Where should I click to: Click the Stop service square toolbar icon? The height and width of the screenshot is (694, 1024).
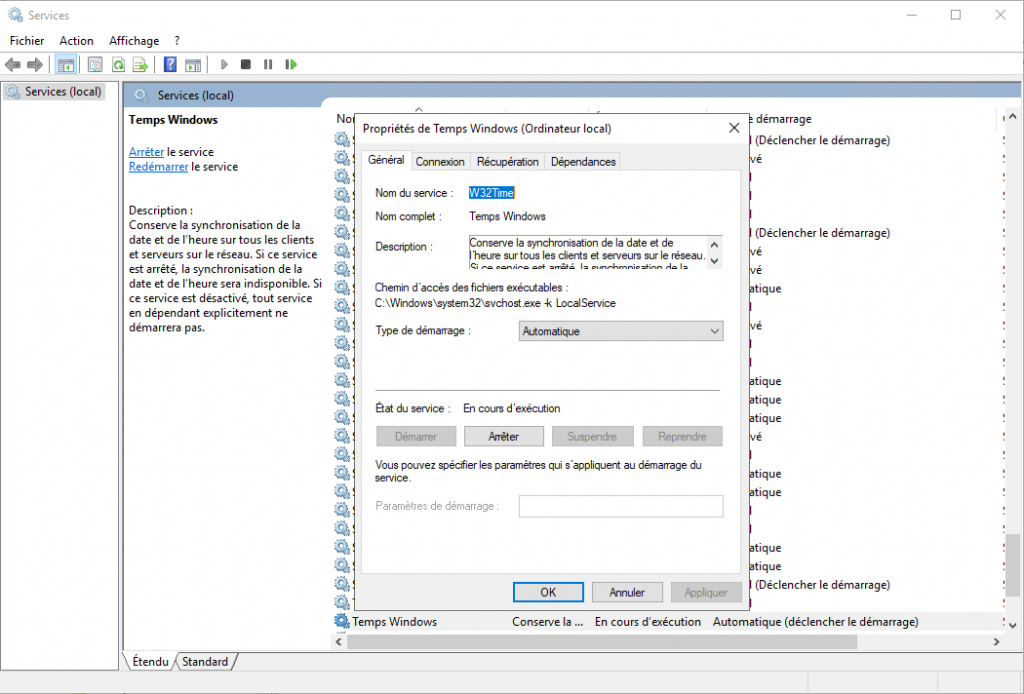coord(246,65)
